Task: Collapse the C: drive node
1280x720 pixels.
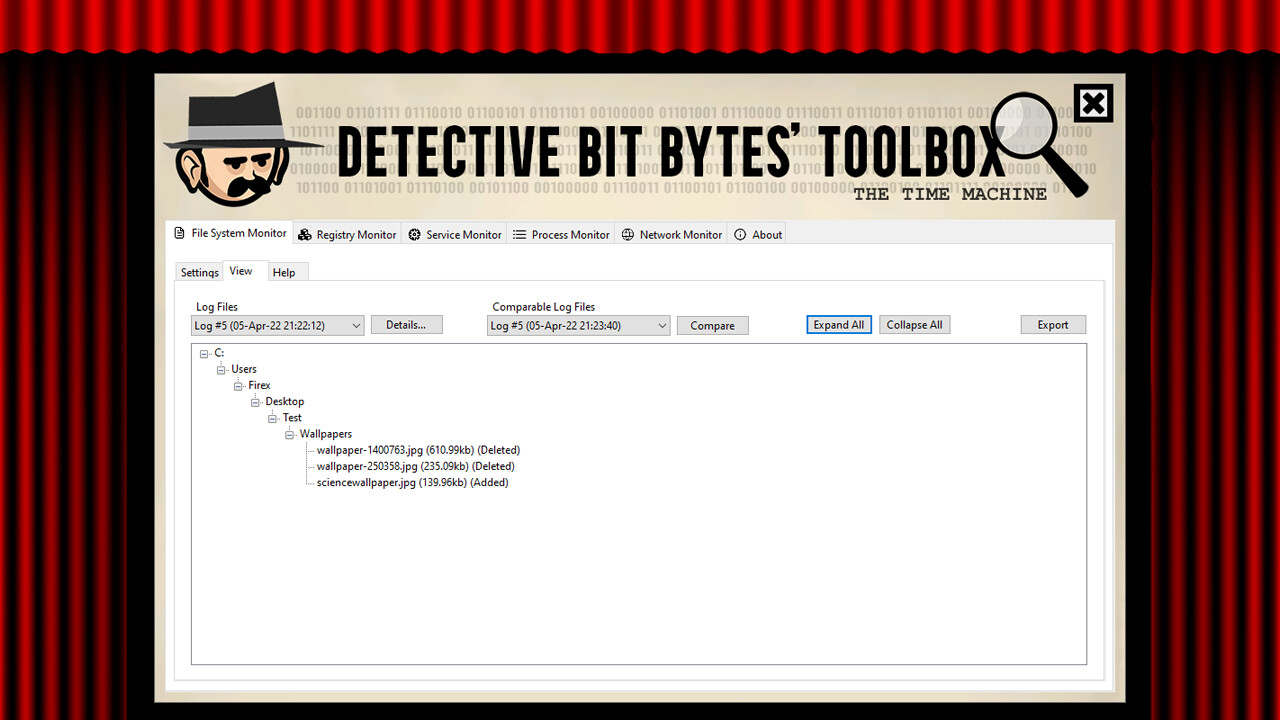Action: point(204,353)
